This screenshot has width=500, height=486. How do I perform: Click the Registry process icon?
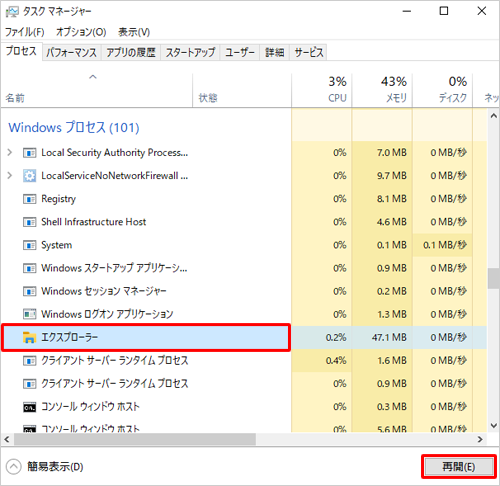click(x=29, y=199)
